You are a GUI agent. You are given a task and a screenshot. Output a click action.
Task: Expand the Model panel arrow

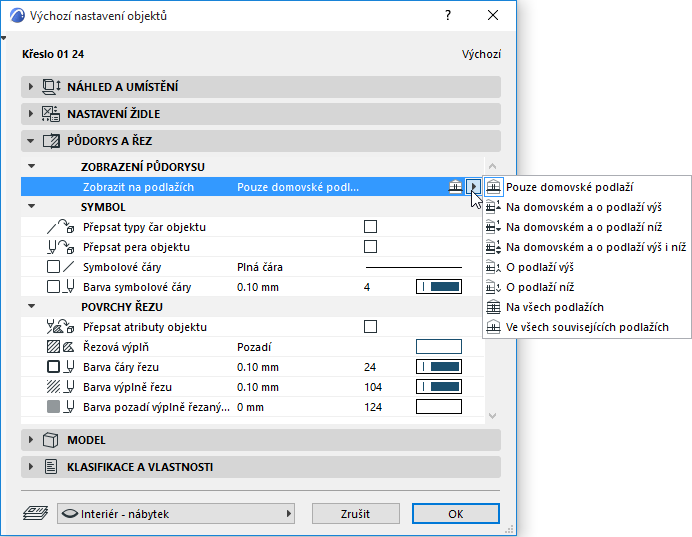coord(30,440)
